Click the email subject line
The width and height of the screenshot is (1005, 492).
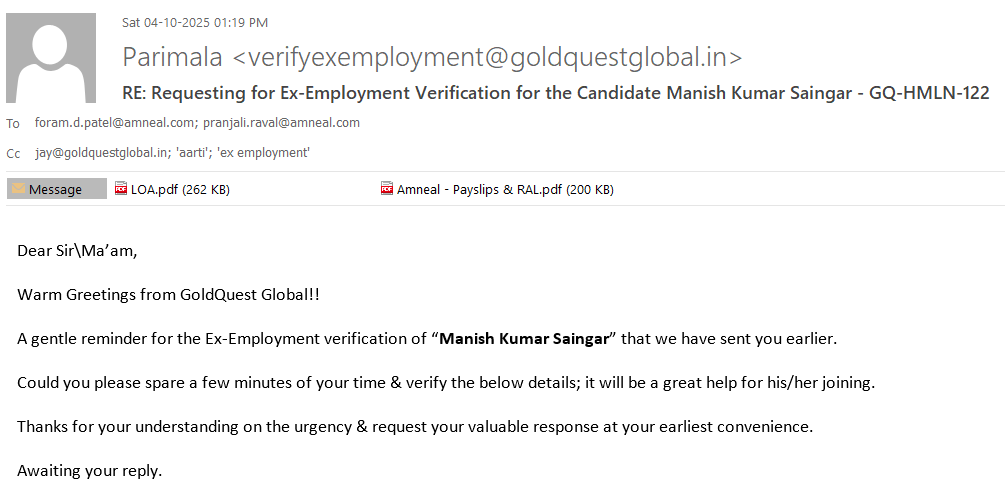click(555, 93)
